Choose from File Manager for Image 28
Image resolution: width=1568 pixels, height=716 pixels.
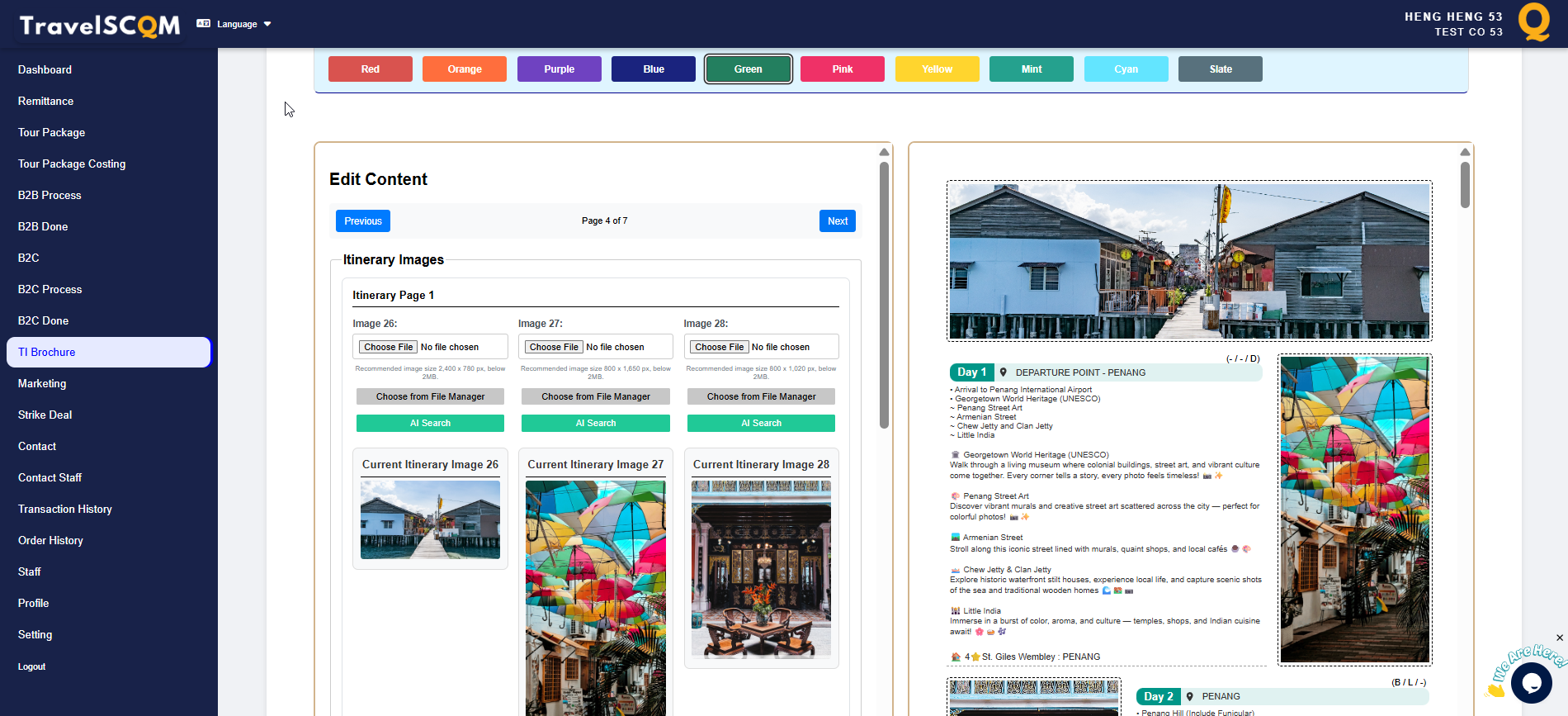click(x=760, y=396)
